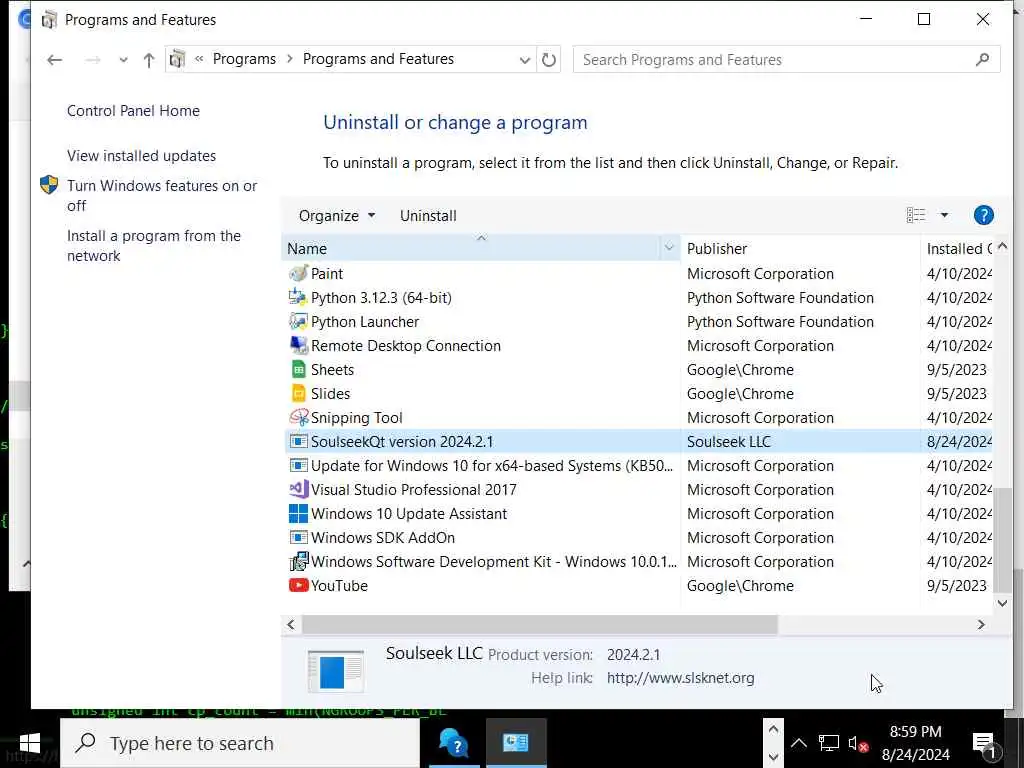Open the Name column filter dropdown
Image resolution: width=1024 pixels, height=768 pixels.
pyautogui.click(x=669, y=248)
